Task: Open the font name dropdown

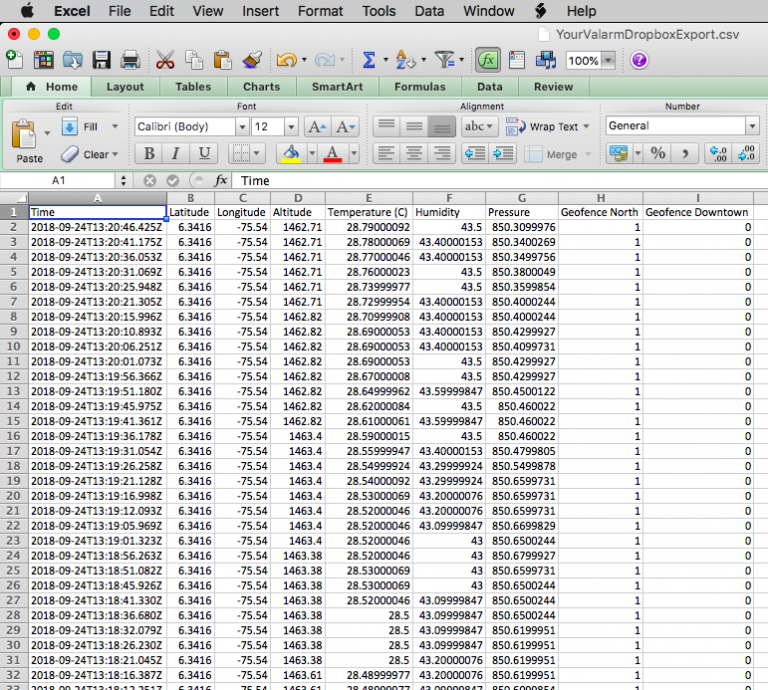Action: pos(241,127)
